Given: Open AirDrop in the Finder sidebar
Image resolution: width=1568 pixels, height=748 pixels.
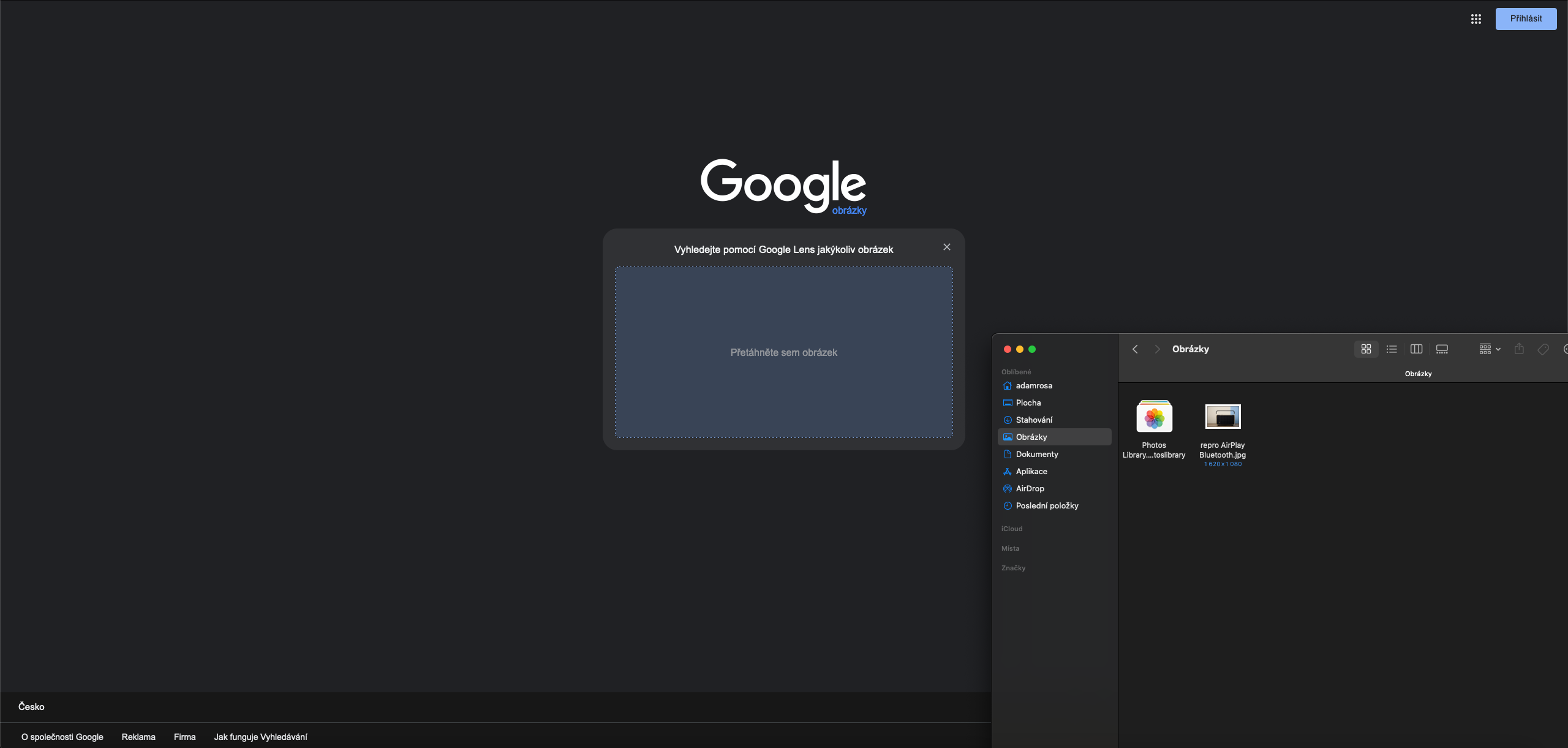Looking at the screenshot, I should click(1030, 488).
